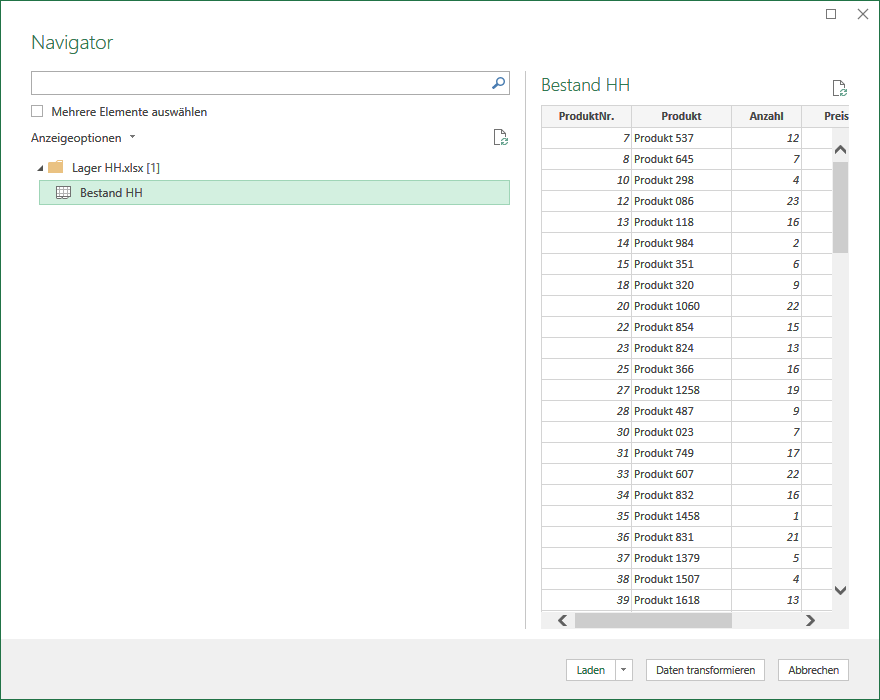Click Daten transformieren button
Image resolution: width=880 pixels, height=700 pixels.
(705, 670)
